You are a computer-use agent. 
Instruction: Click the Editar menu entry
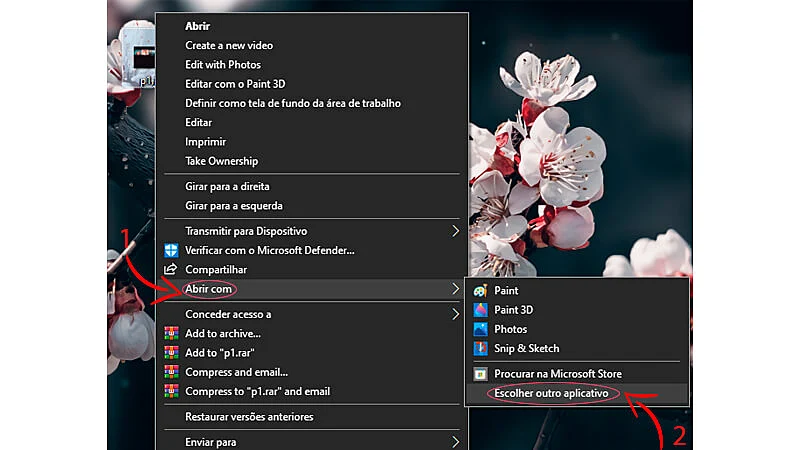coord(198,122)
